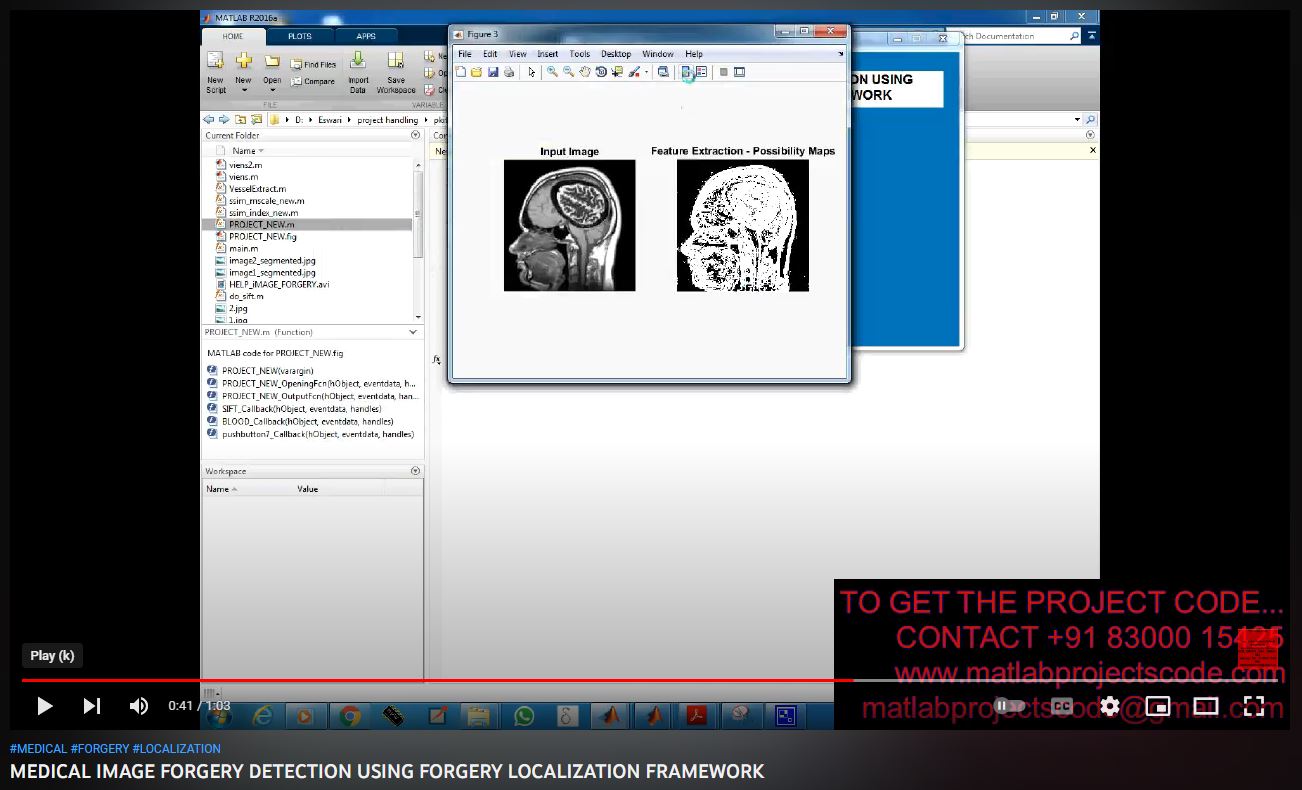
Task: Switch to the PLOTS ribbon tab
Action: [299, 36]
